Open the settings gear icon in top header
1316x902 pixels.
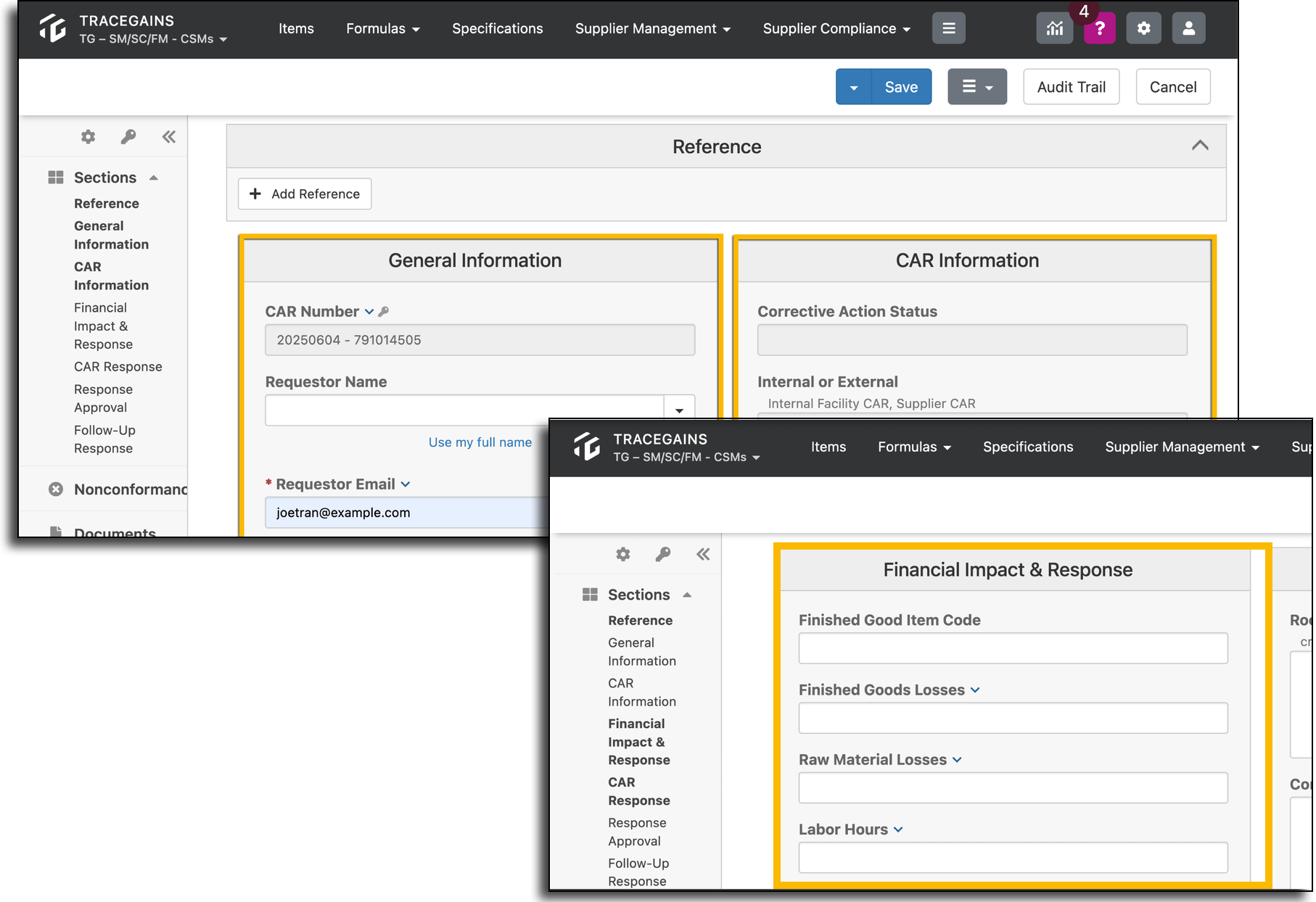point(1144,28)
